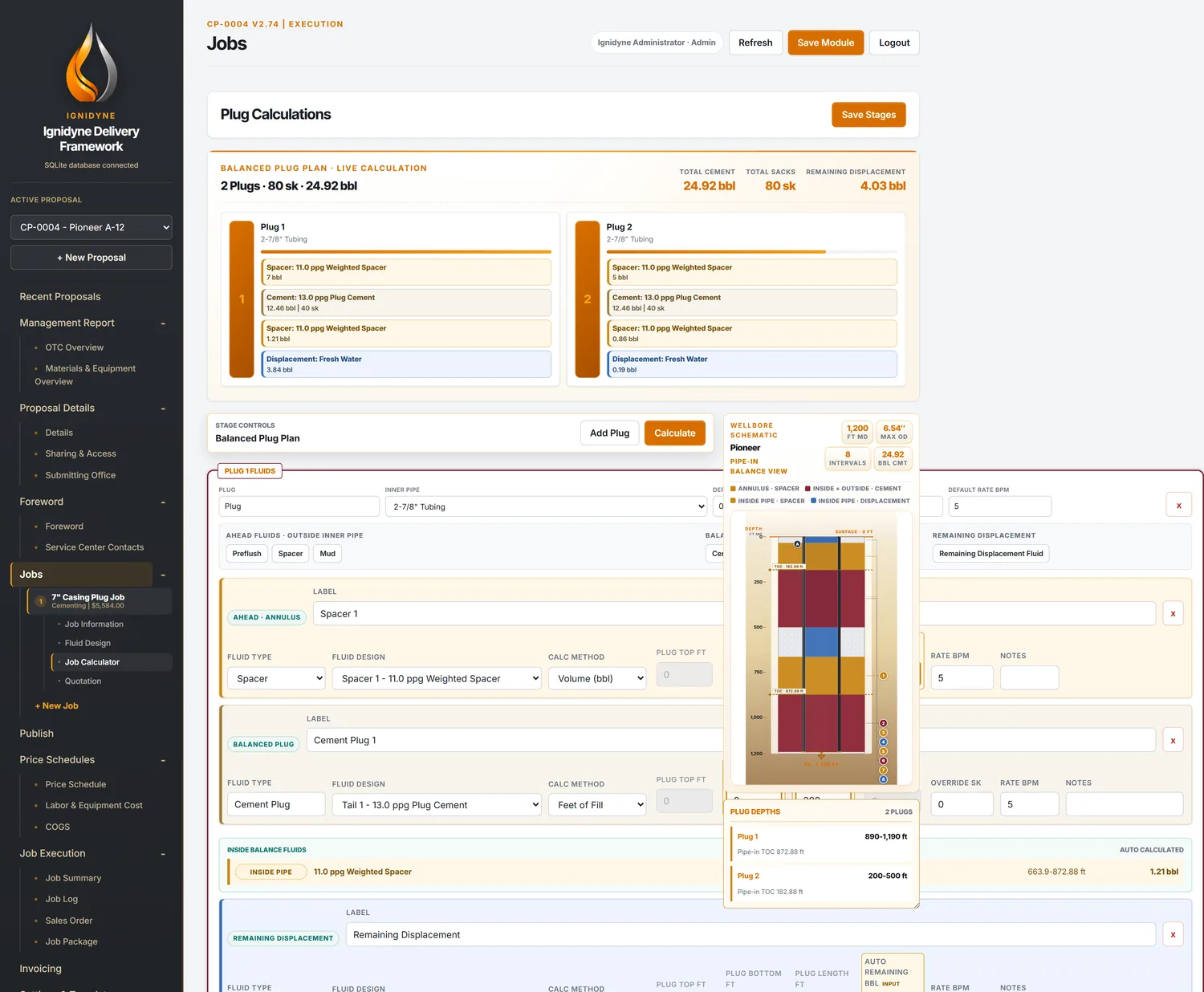Open Labor & Equipment Cost in the sidebar
Image resolution: width=1204 pixels, height=992 pixels.
pos(94,805)
